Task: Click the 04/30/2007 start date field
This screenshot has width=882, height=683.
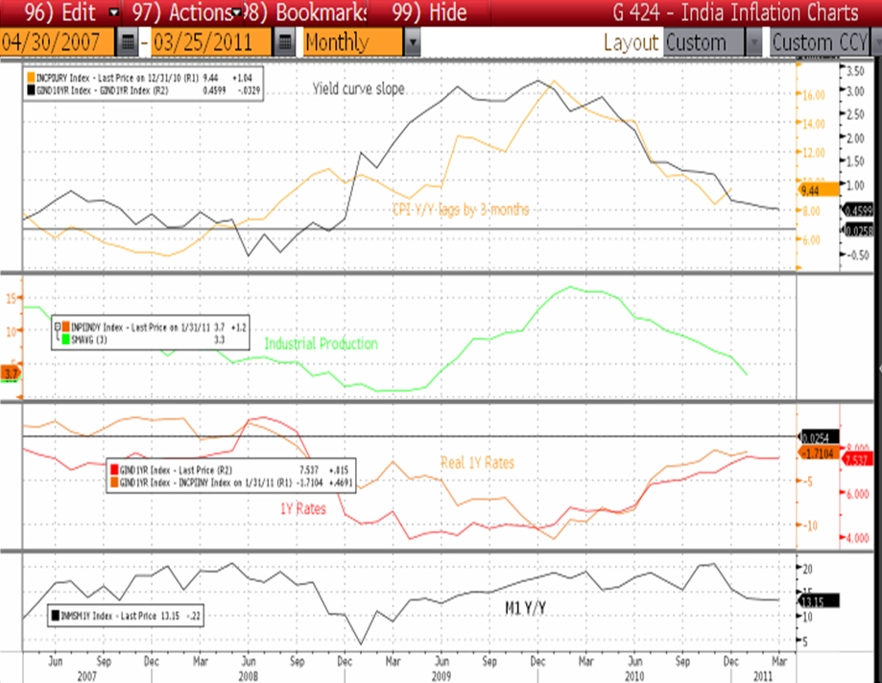Action: [57, 43]
